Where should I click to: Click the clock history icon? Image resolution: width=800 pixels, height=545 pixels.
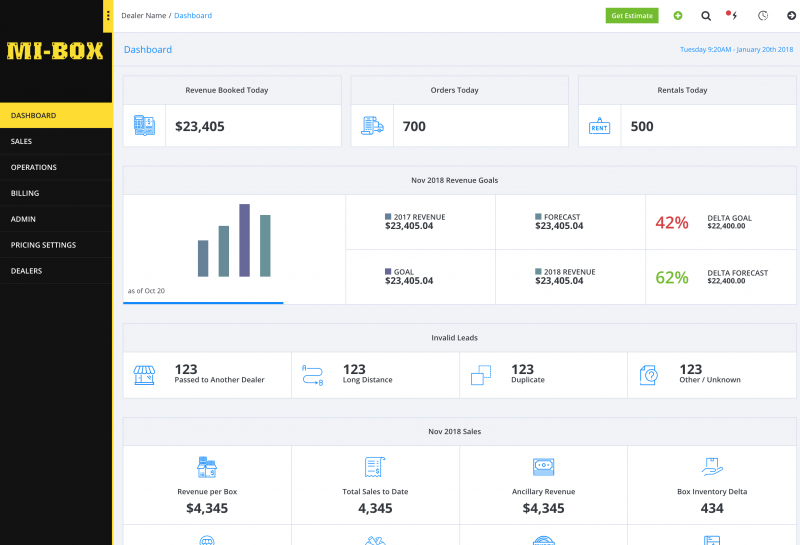[763, 16]
